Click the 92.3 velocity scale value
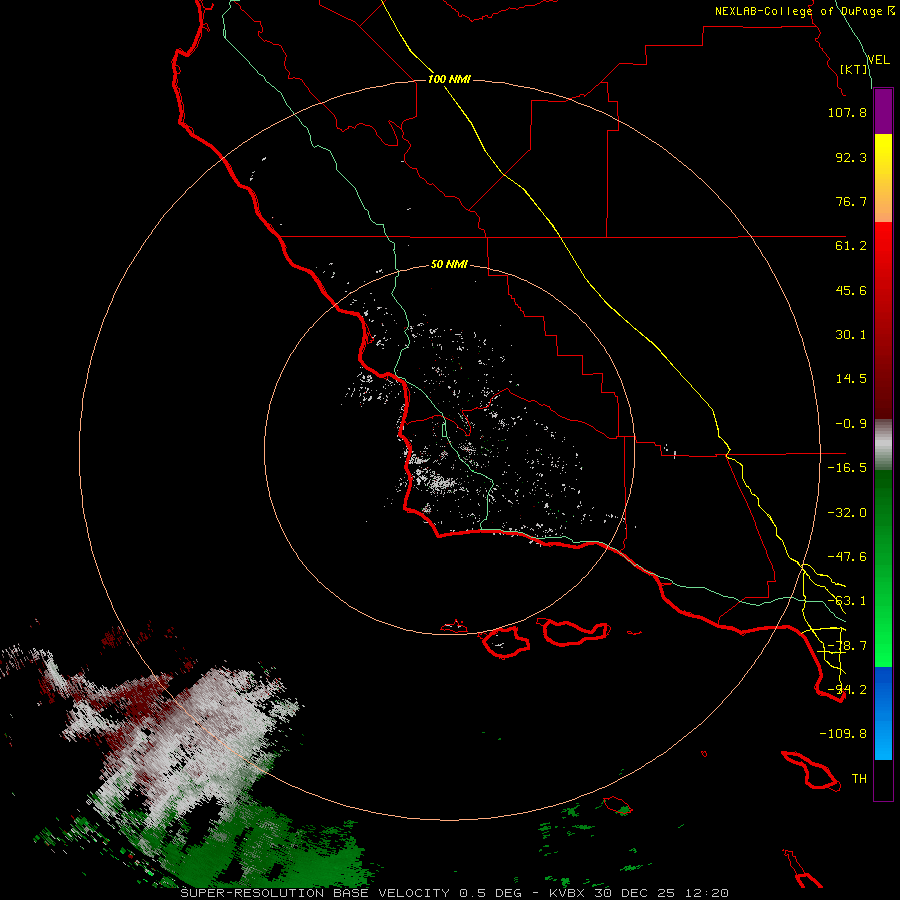The height and width of the screenshot is (900, 900). 851,157
